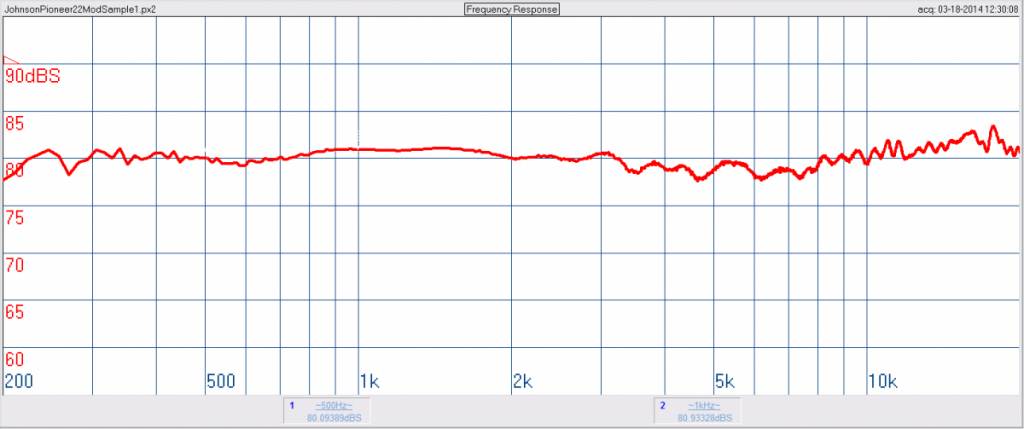Click the 10k frequency axis label
The width and height of the screenshot is (1024, 429).
click(x=883, y=381)
